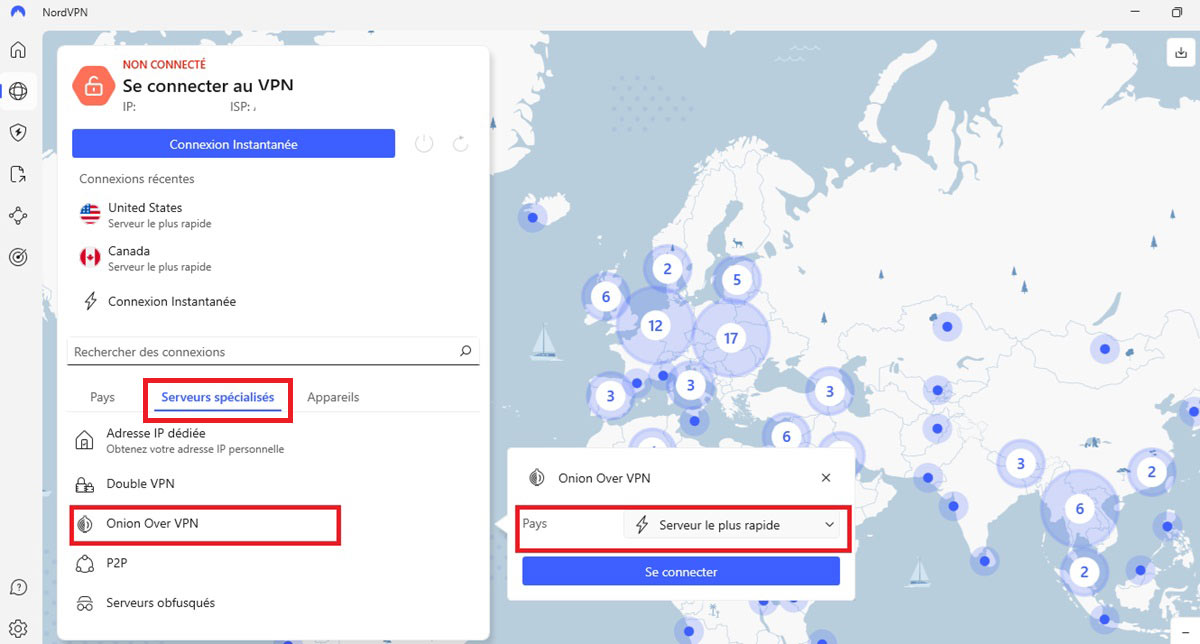
Task: Click the refresh icon beside the power button
Action: (460, 143)
